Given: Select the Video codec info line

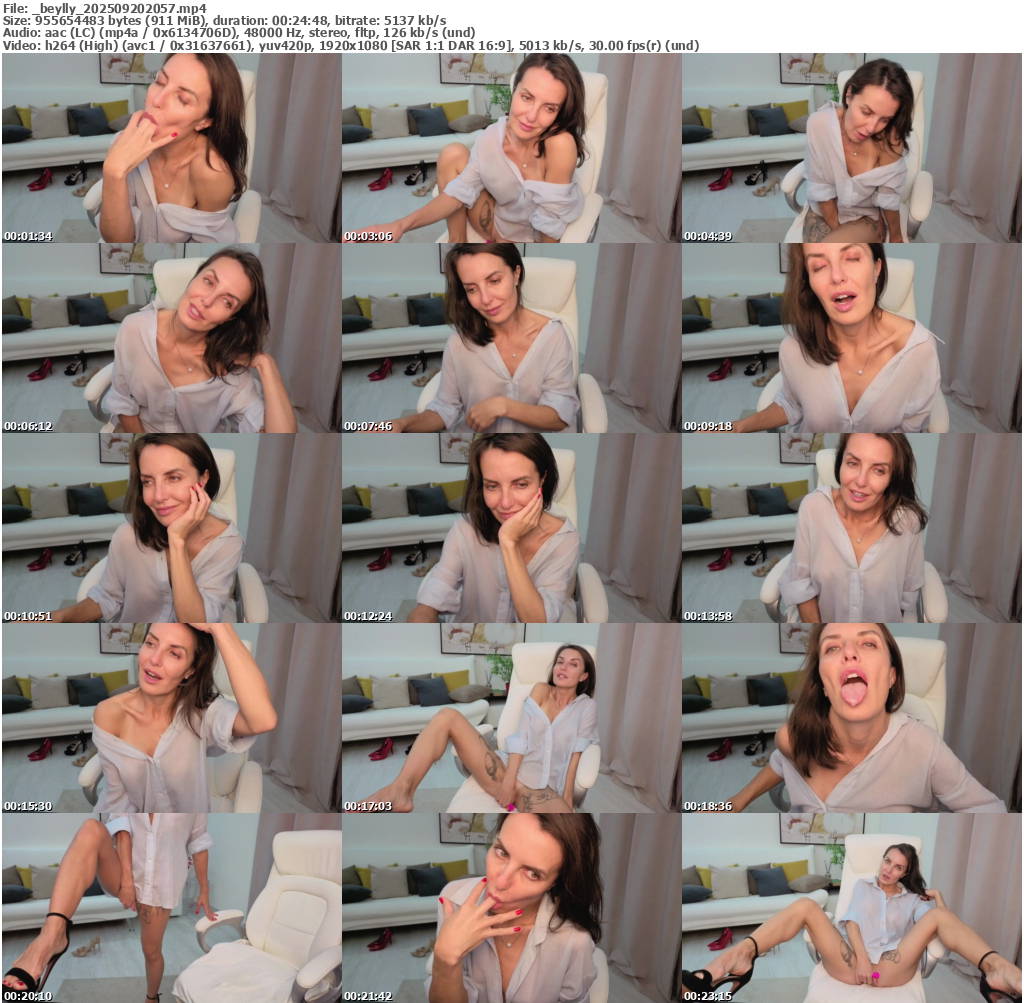Looking at the screenshot, I should pos(350,46).
